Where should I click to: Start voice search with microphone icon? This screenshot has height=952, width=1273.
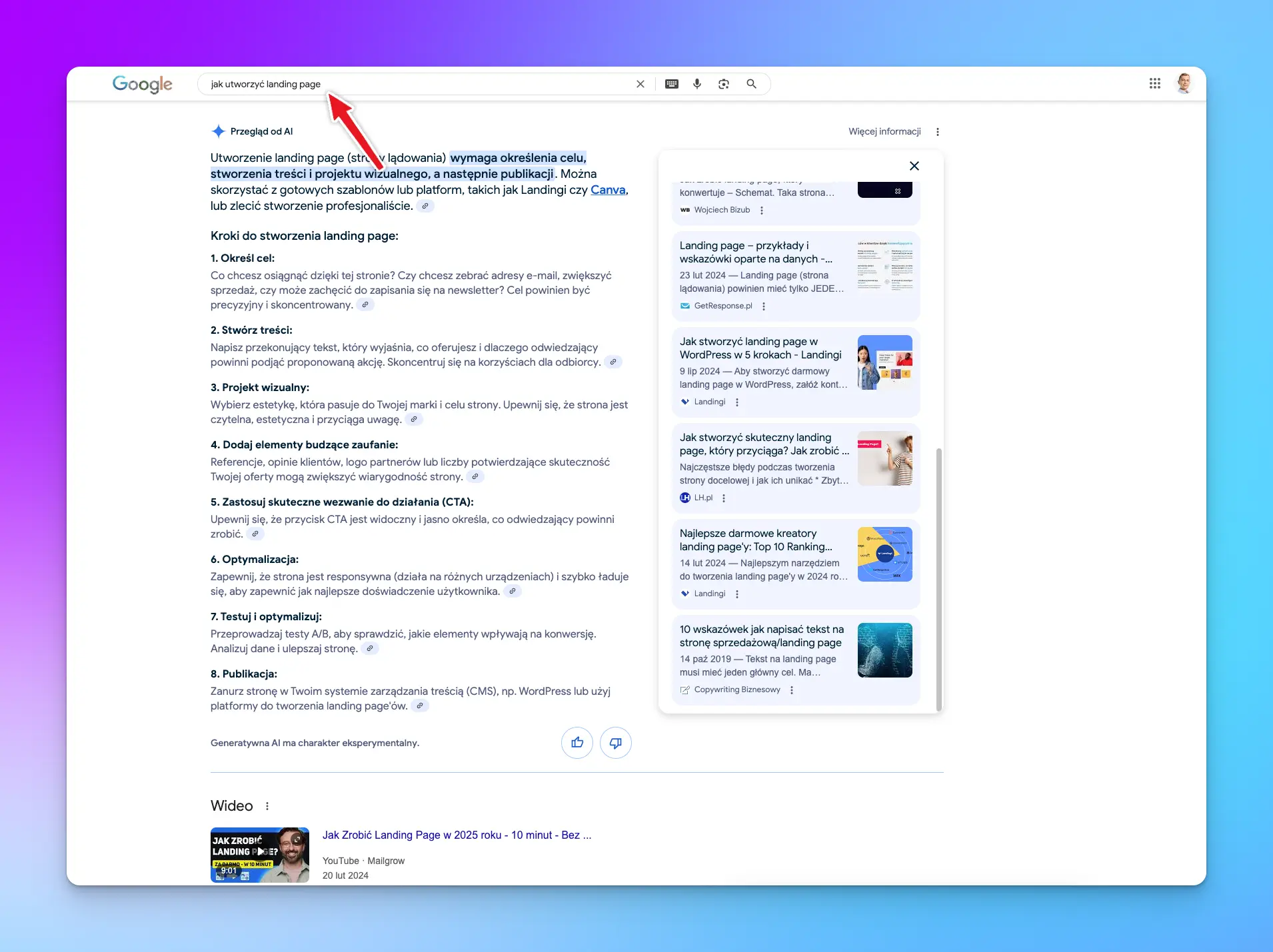697,84
